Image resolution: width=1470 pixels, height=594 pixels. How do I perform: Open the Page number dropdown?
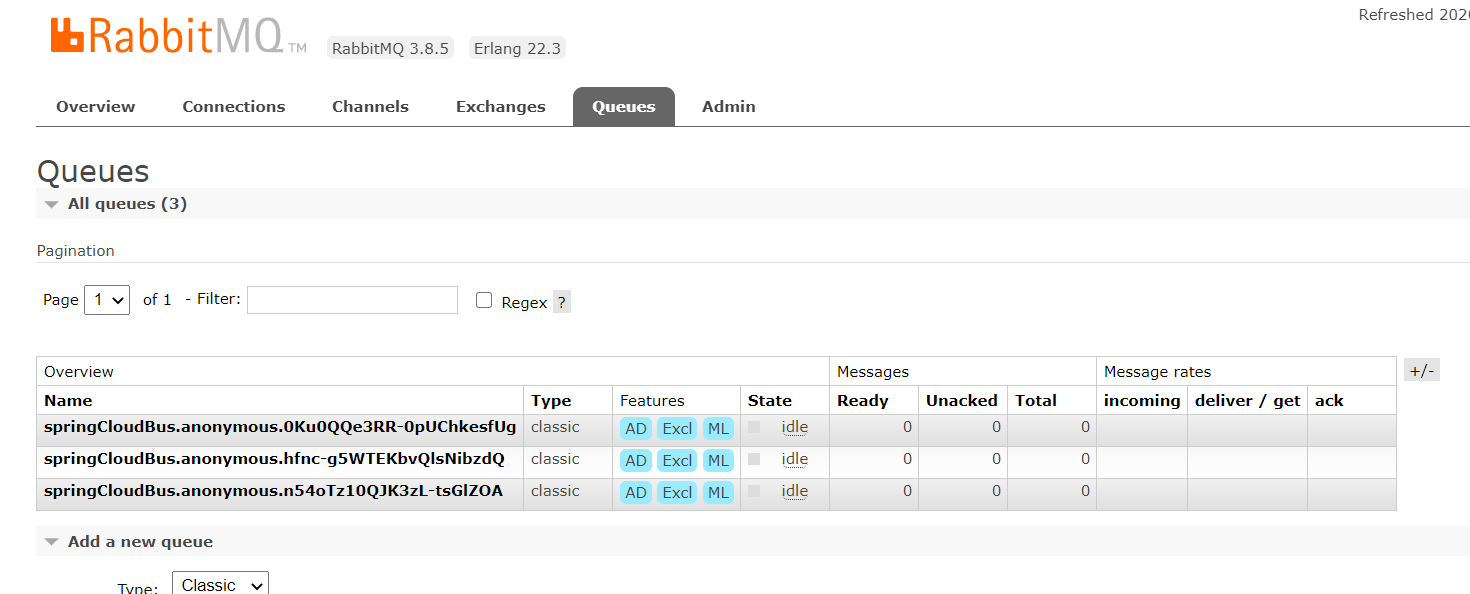[x=107, y=300]
